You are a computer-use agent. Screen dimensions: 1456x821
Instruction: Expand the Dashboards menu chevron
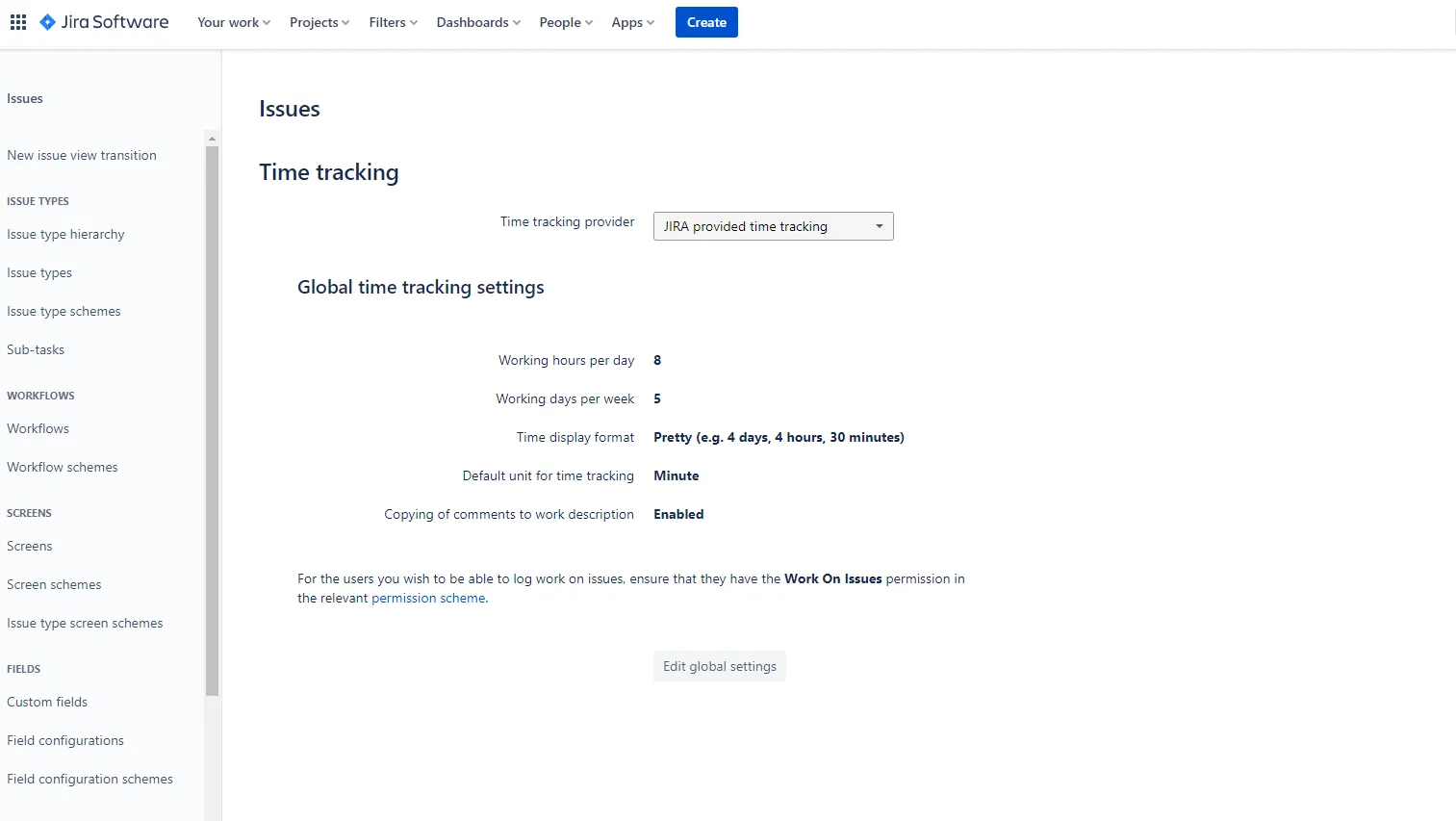(x=517, y=22)
